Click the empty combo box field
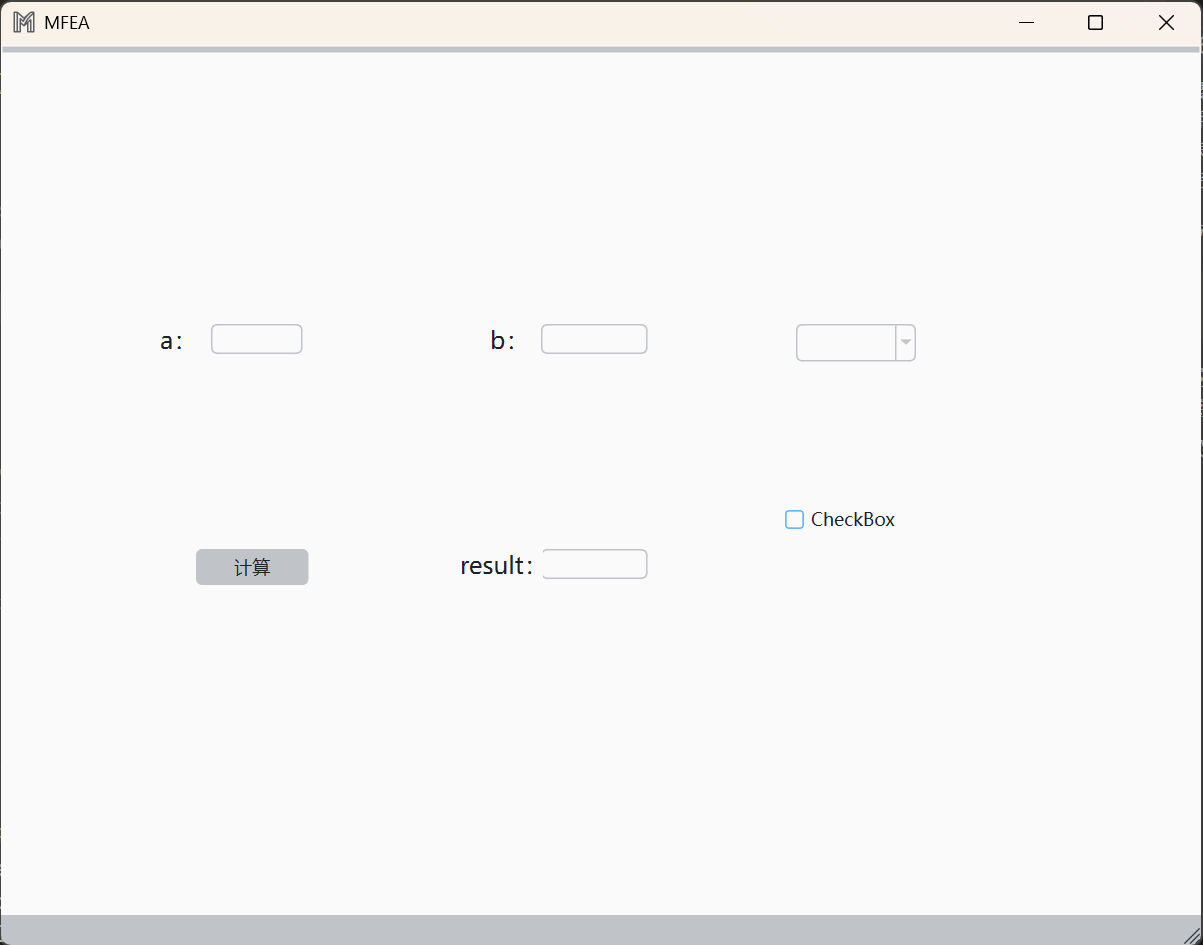This screenshot has height=945, width=1203. (x=846, y=343)
